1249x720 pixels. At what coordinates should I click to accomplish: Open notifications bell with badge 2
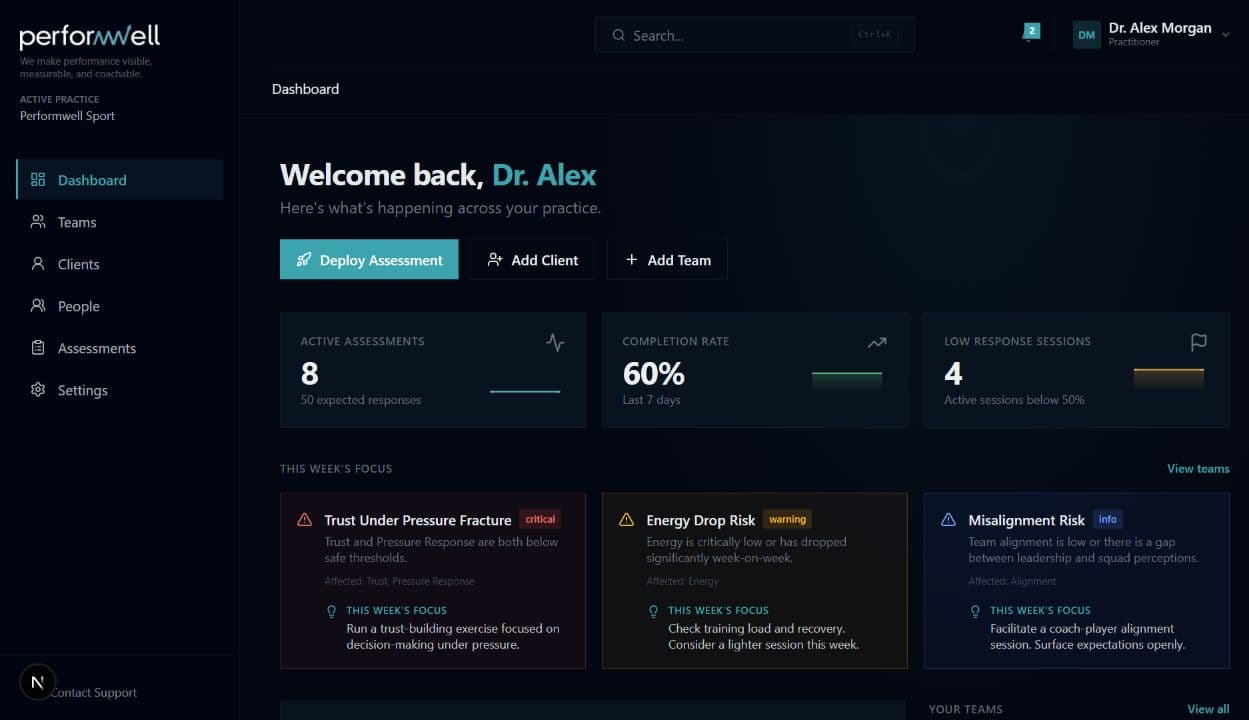click(1029, 34)
